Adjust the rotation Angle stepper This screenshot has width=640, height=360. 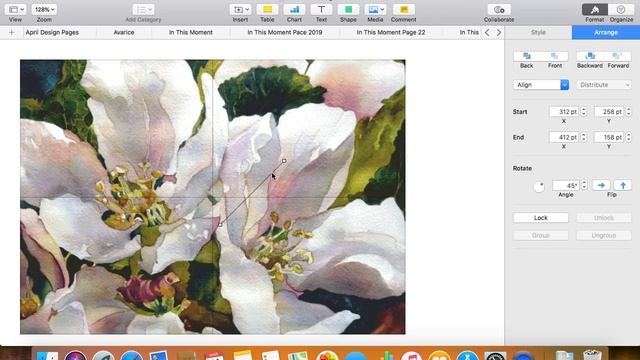(584, 185)
